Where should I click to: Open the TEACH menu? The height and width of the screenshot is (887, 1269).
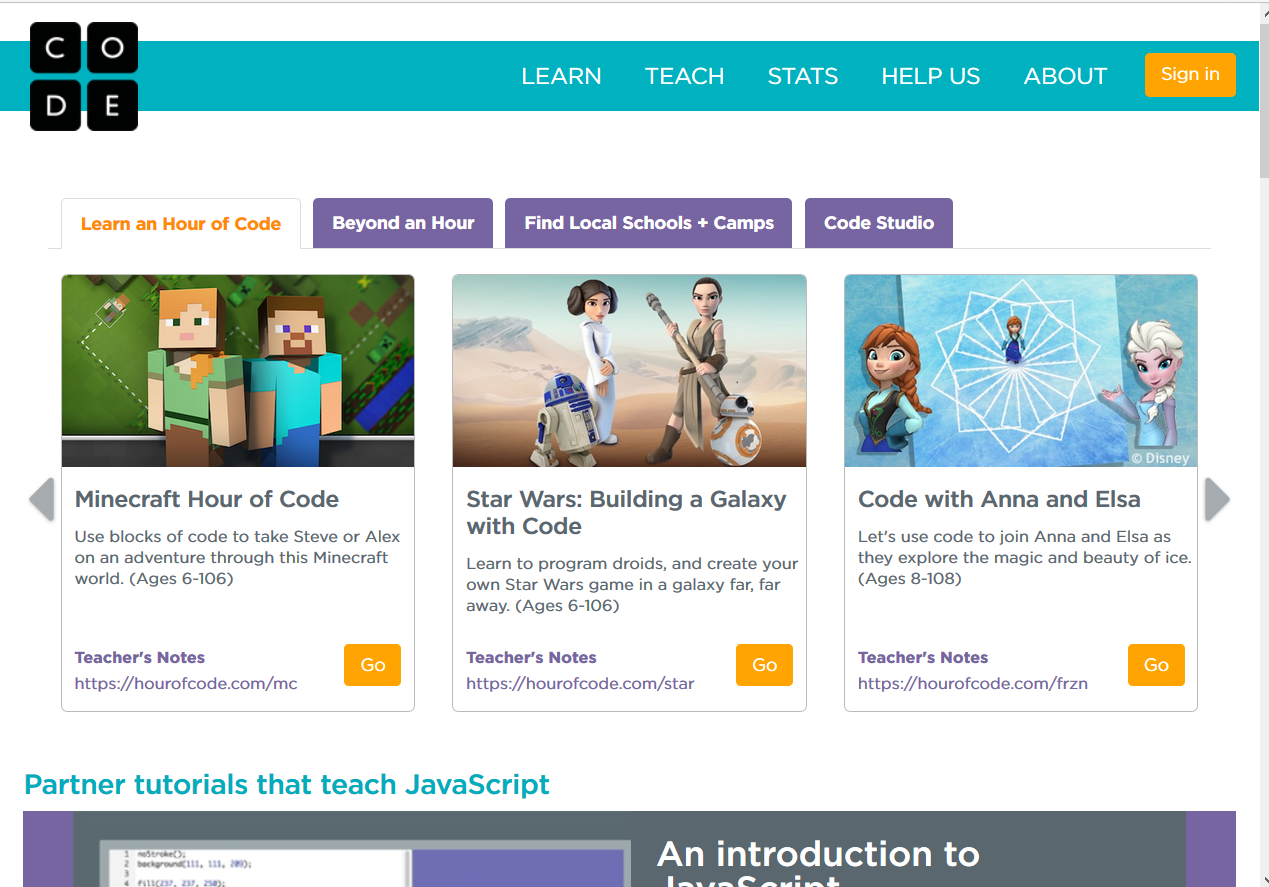684,75
